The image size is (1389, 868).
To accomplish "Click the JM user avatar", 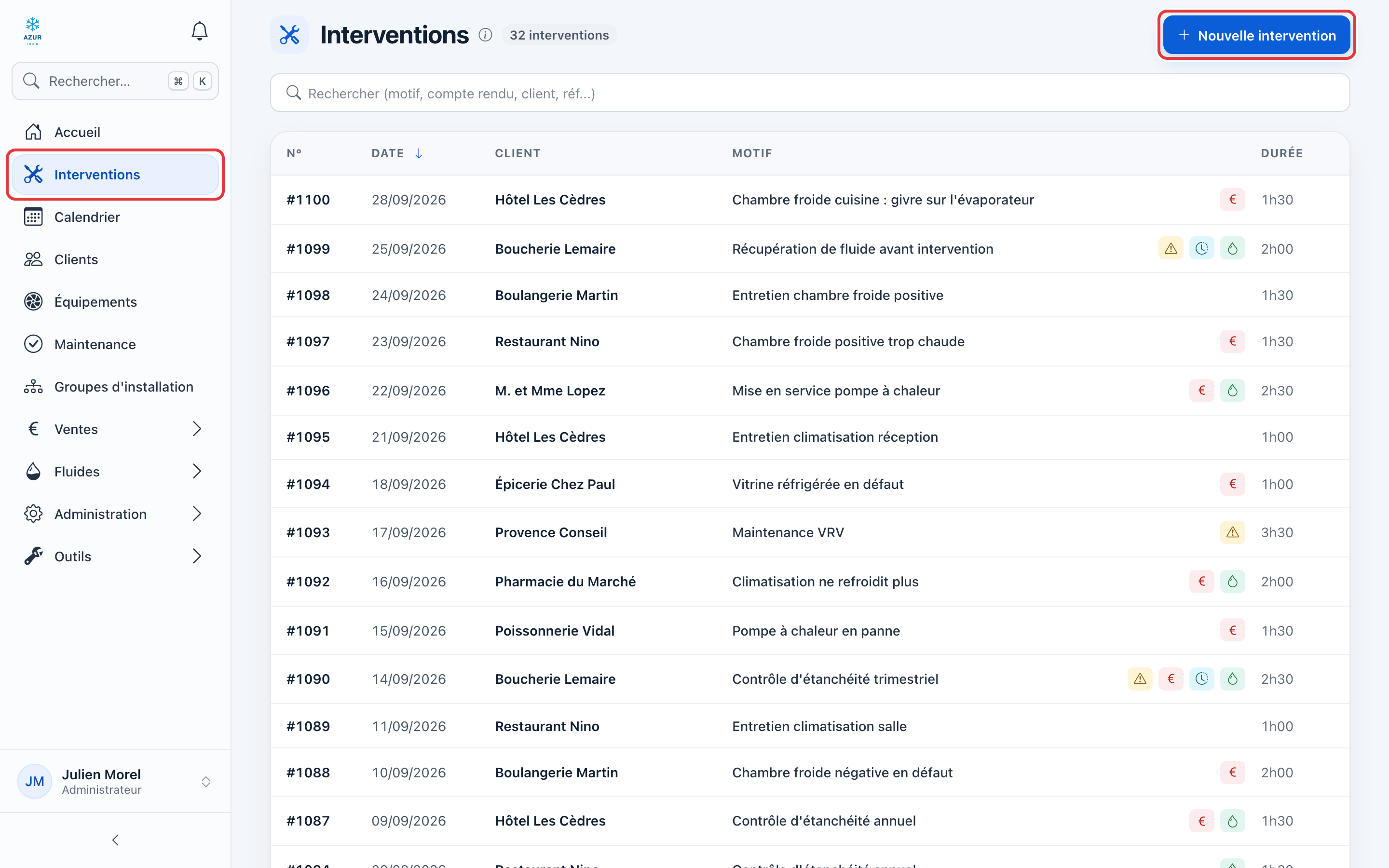I will [34, 781].
